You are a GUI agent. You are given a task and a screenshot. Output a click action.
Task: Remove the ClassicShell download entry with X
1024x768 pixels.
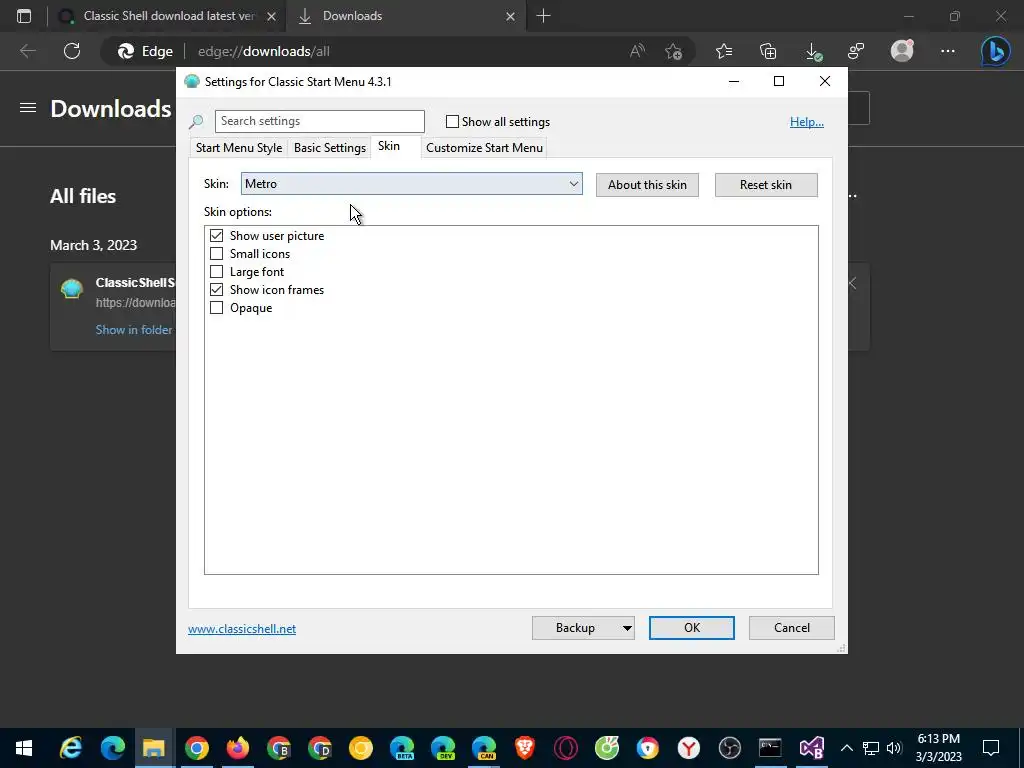click(x=852, y=283)
